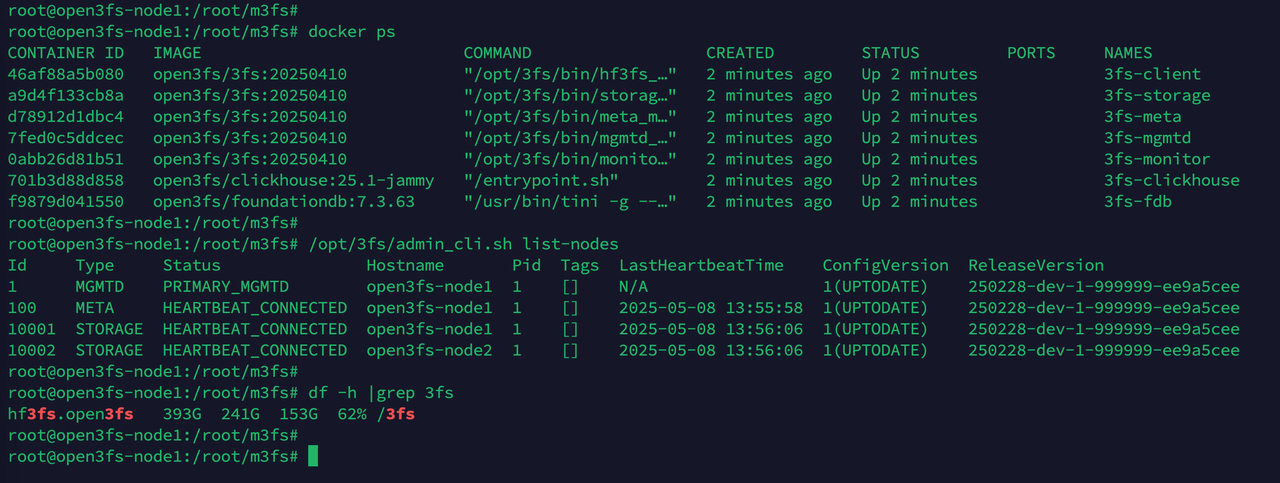
Task: Click the open3fs/foundationdb:7.3.63 image name
Action: pyautogui.click(x=284, y=202)
